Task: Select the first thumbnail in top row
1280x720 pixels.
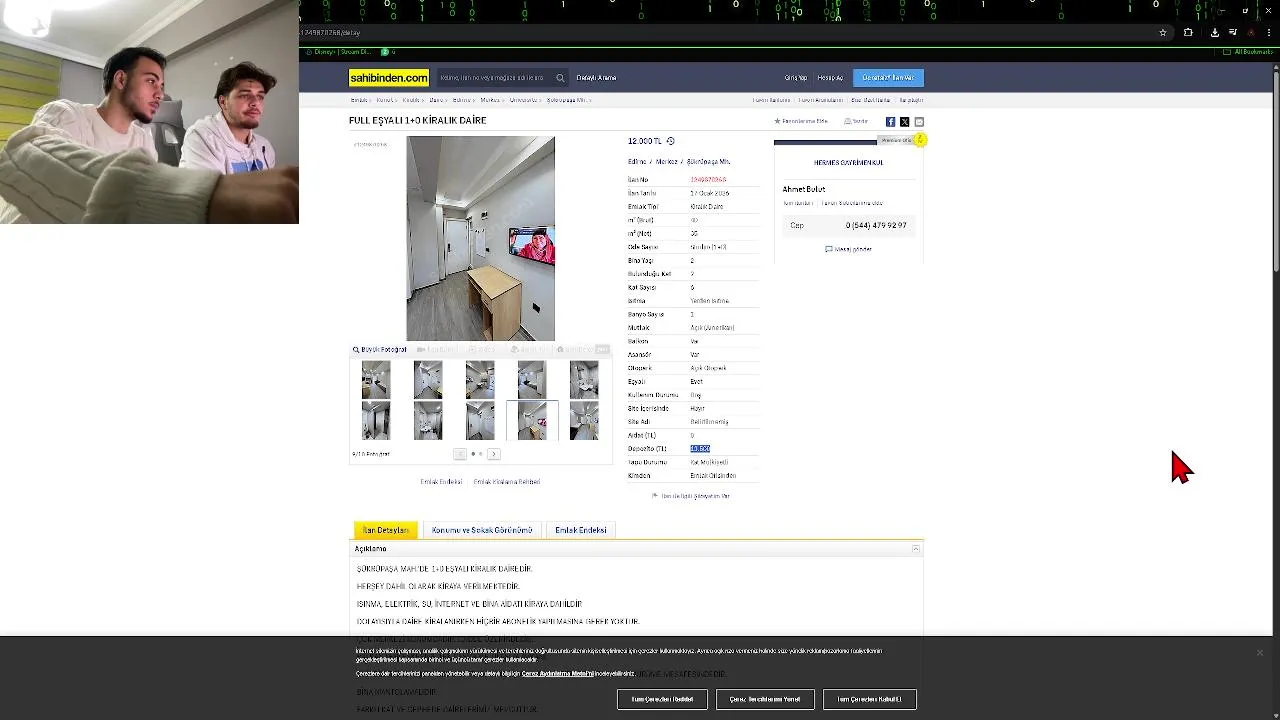Action: click(x=376, y=380)
